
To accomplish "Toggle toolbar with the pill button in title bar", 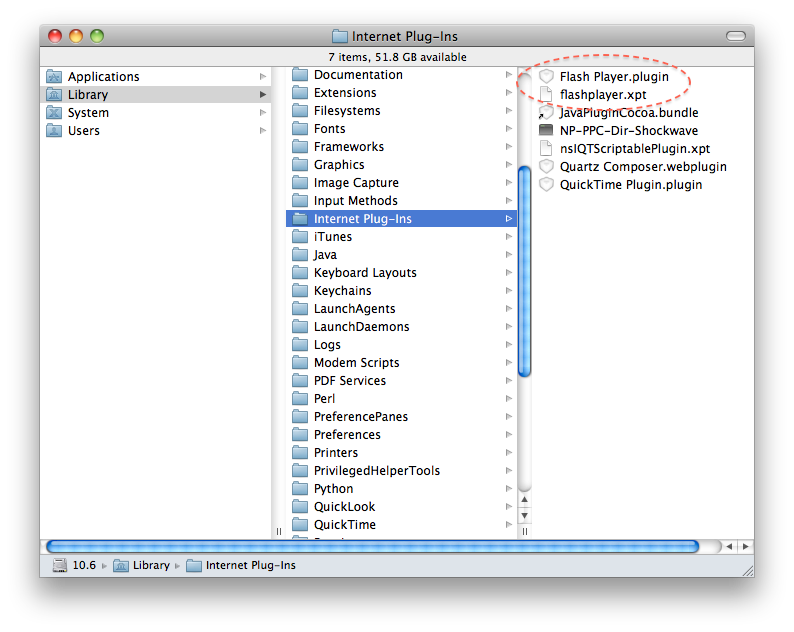I will pos(736,36).
